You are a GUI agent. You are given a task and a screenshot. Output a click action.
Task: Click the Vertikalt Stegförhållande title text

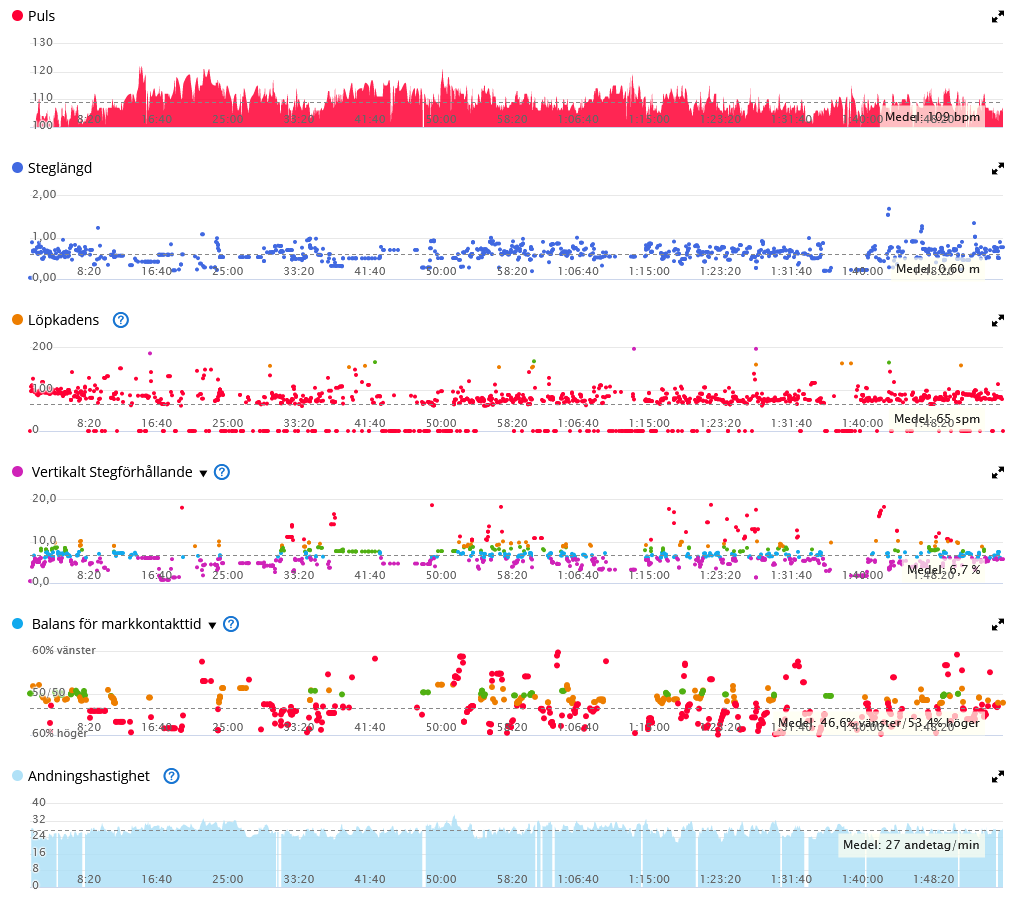pos(112,472)
